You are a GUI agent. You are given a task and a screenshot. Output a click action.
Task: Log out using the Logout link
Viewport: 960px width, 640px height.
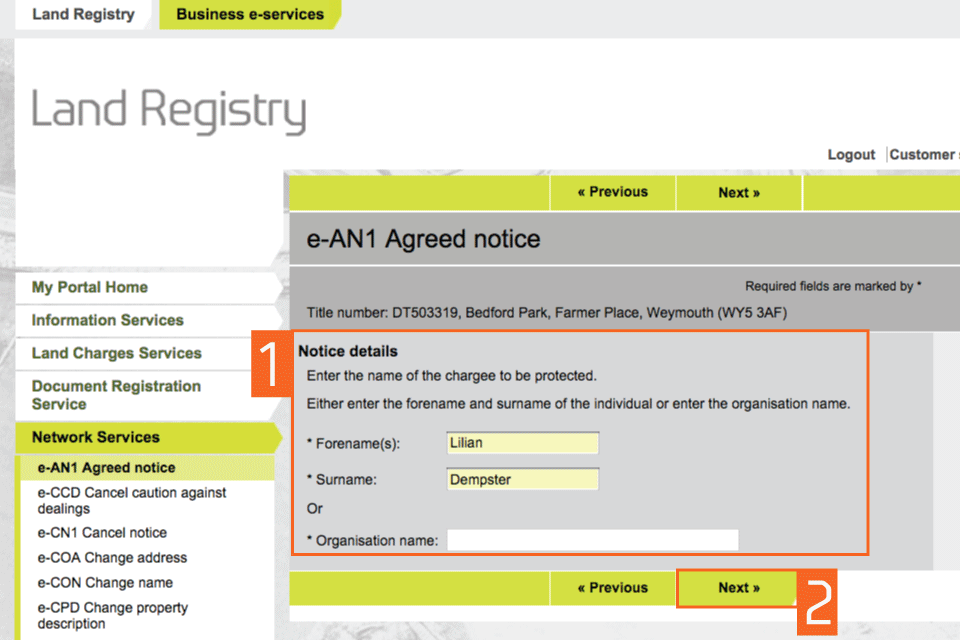[851, 155]
